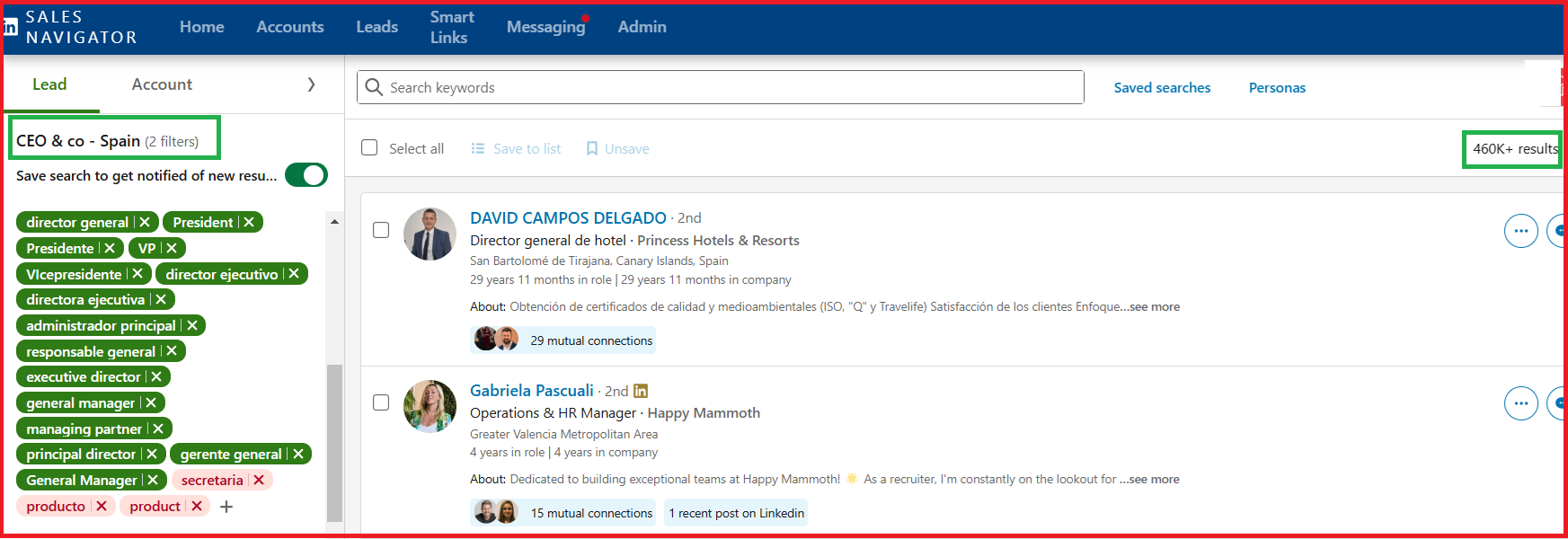Expand 'see more' in David's About text

click(x=1154, y=306)
